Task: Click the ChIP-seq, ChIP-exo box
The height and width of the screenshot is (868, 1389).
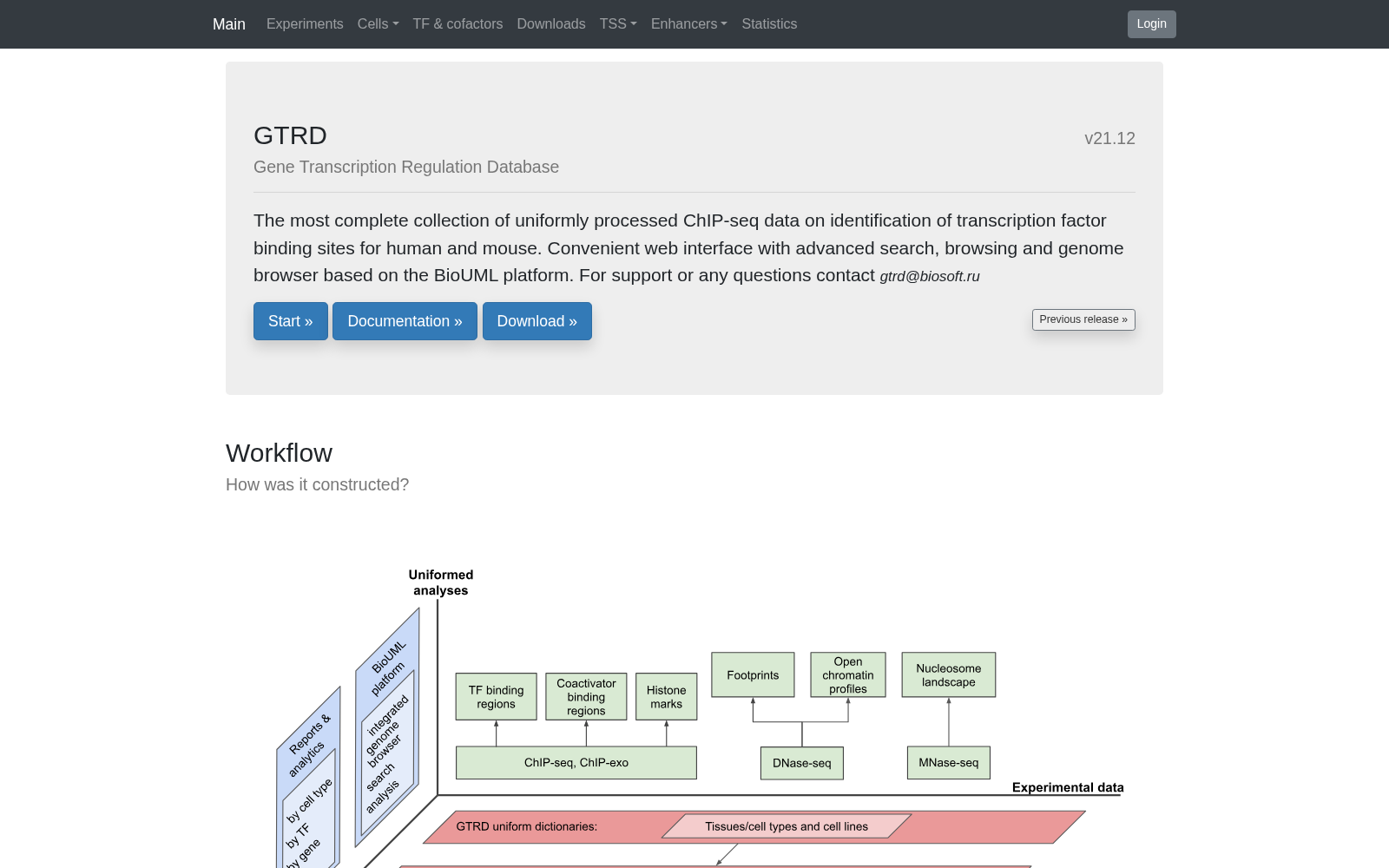Action: point(576,763)
